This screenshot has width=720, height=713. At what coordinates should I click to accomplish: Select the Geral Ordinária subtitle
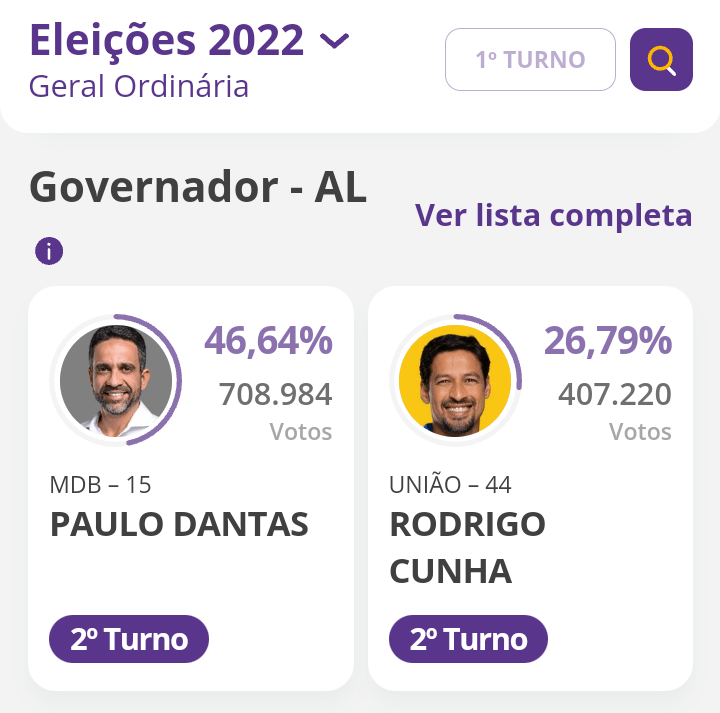pyautogui.click(x=139, y=86)
